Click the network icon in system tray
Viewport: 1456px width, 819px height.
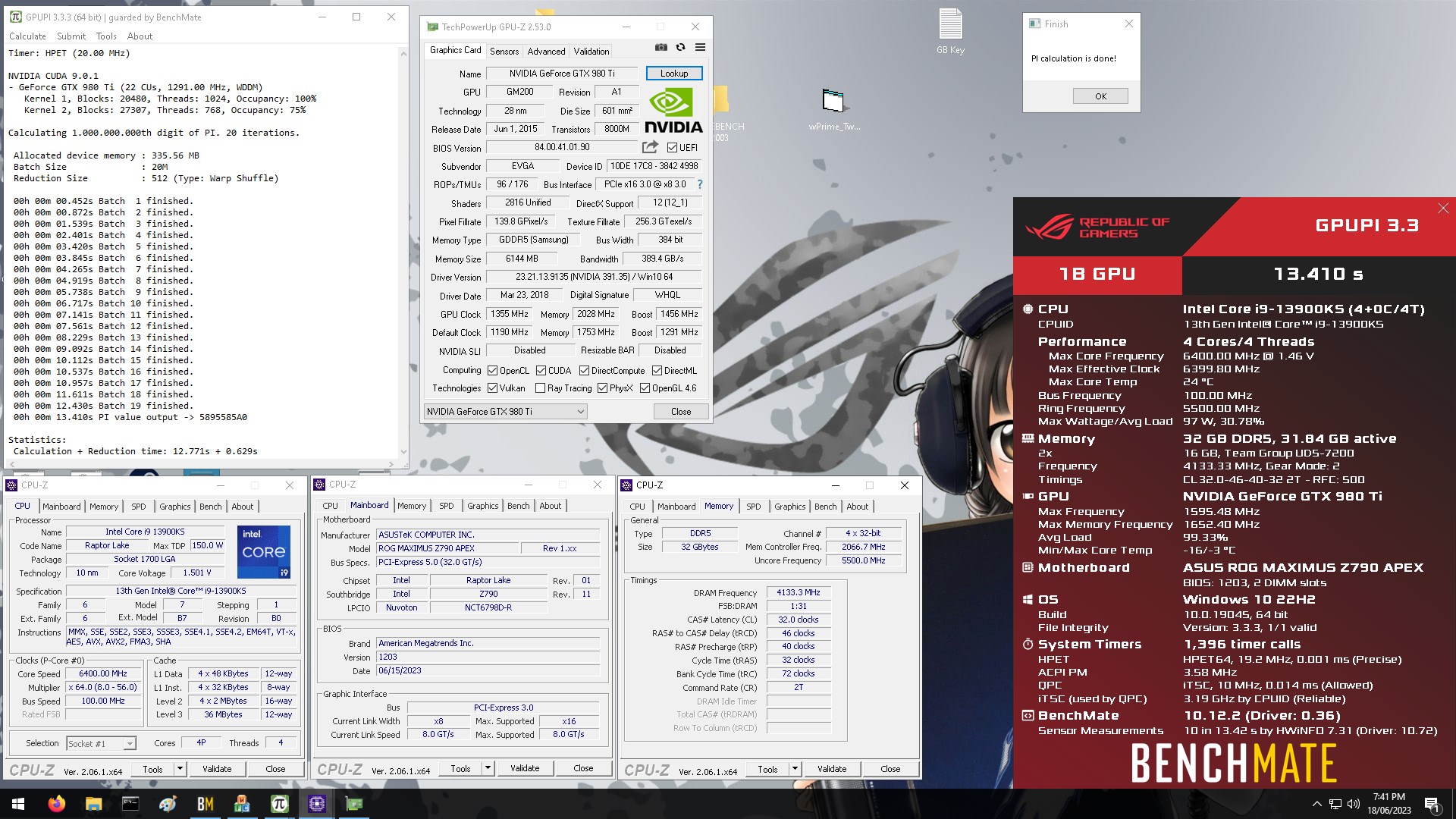[1335, 804]
